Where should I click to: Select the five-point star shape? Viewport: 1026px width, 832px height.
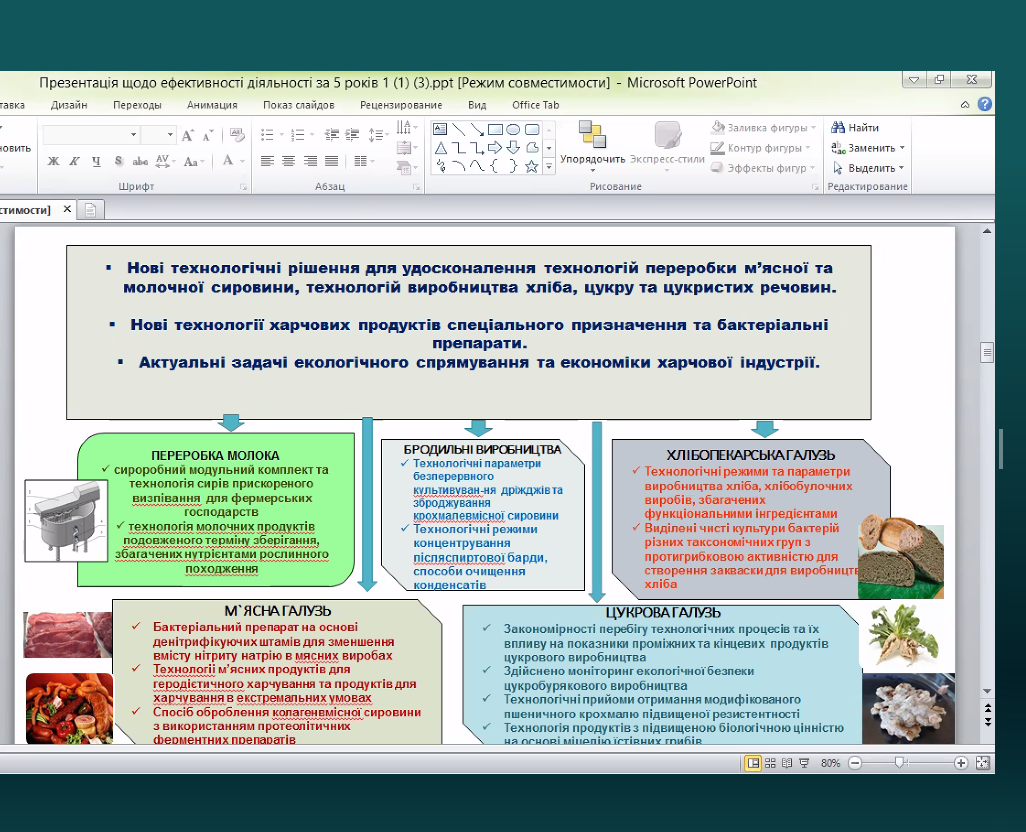point(531,166)
